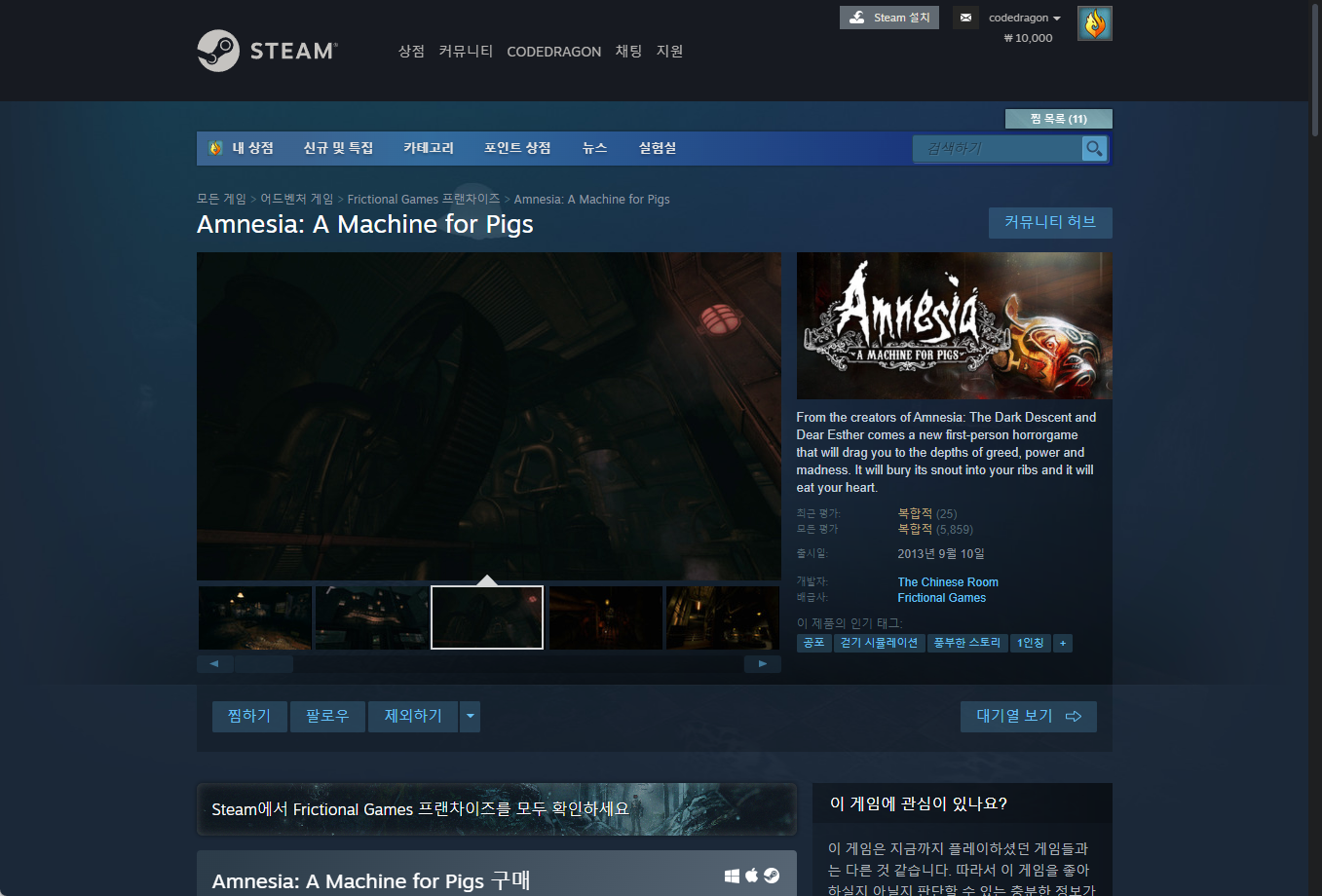Open The Chinese Room developer link

coord(948,582)
